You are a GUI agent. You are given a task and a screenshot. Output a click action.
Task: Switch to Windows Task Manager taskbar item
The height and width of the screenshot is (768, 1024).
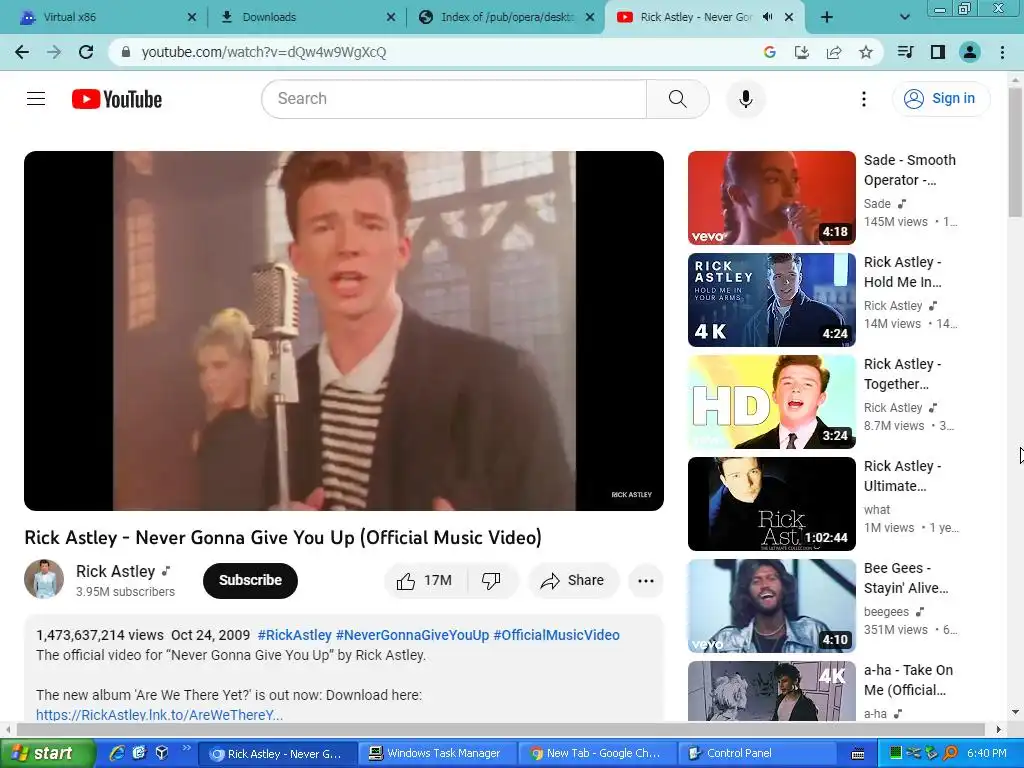click(x=436, y=754)
